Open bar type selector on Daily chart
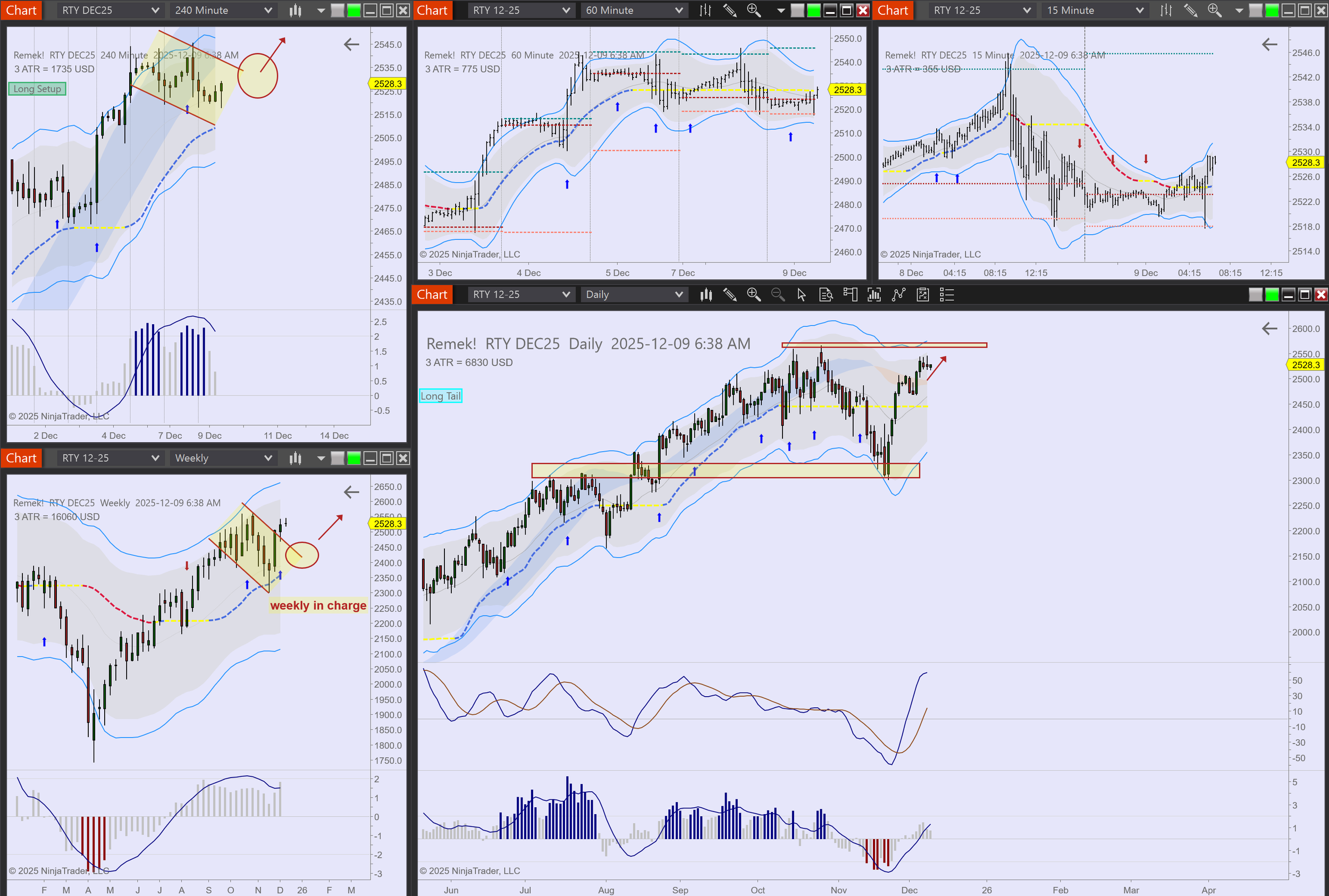 tap(706, 295)
